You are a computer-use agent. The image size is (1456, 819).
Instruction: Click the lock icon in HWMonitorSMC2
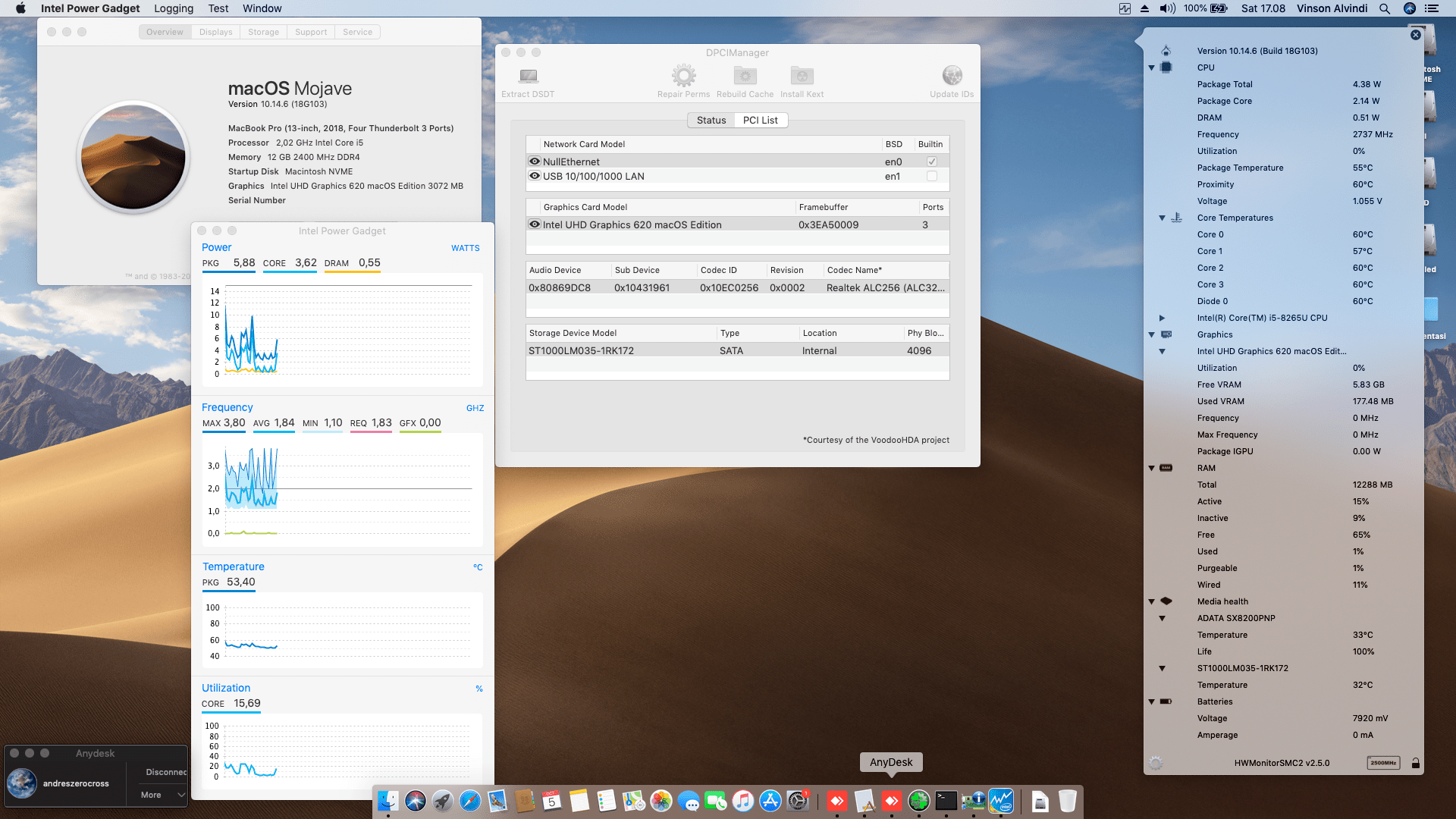1415,763
